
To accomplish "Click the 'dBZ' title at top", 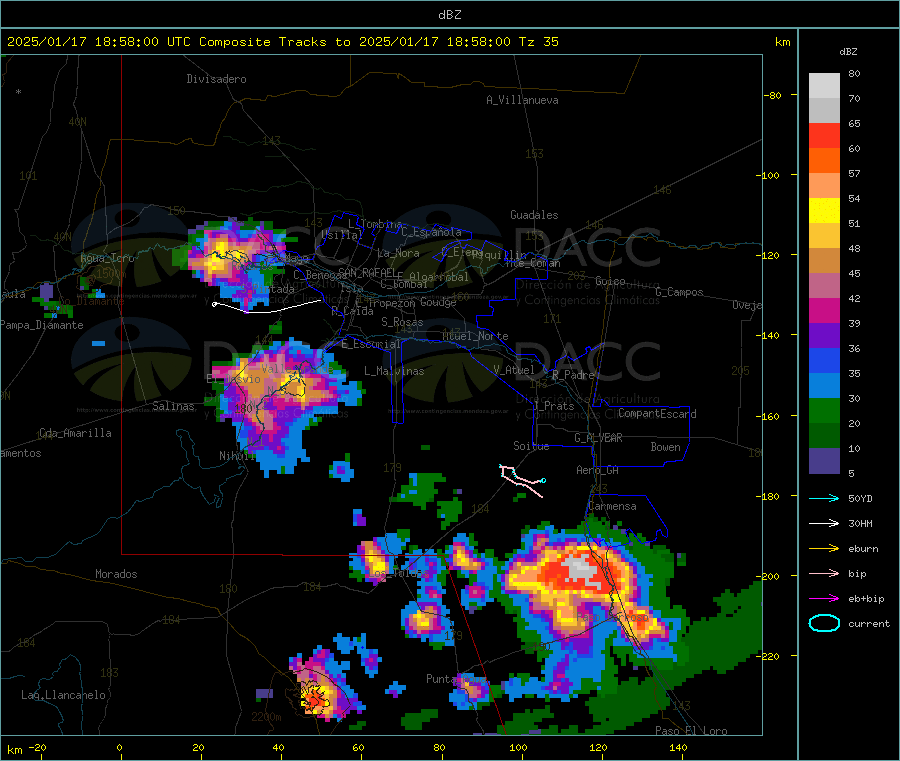I will [x=449, y=14].
